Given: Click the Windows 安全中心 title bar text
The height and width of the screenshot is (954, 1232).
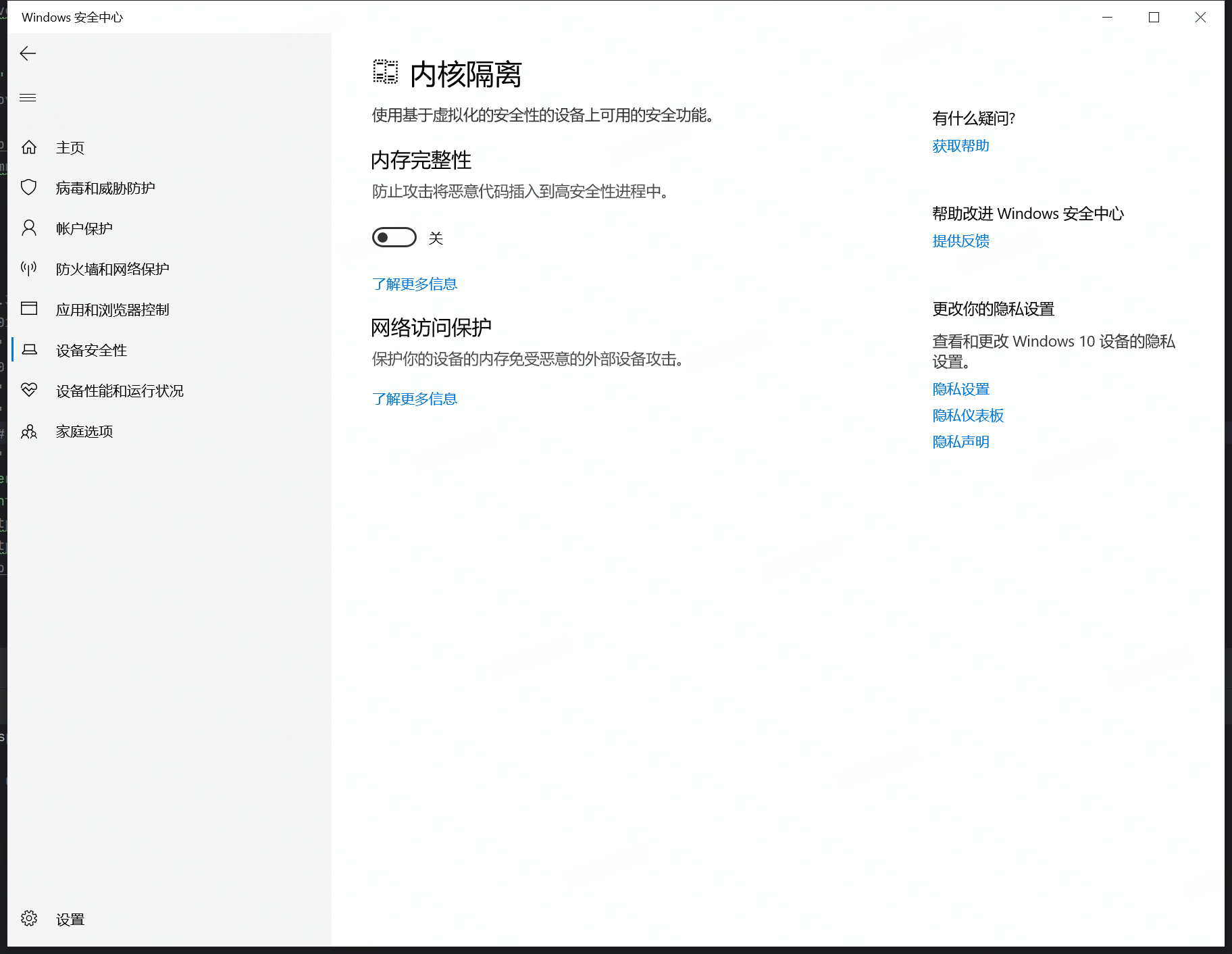Looking at the screenshot, I should 72,18.
